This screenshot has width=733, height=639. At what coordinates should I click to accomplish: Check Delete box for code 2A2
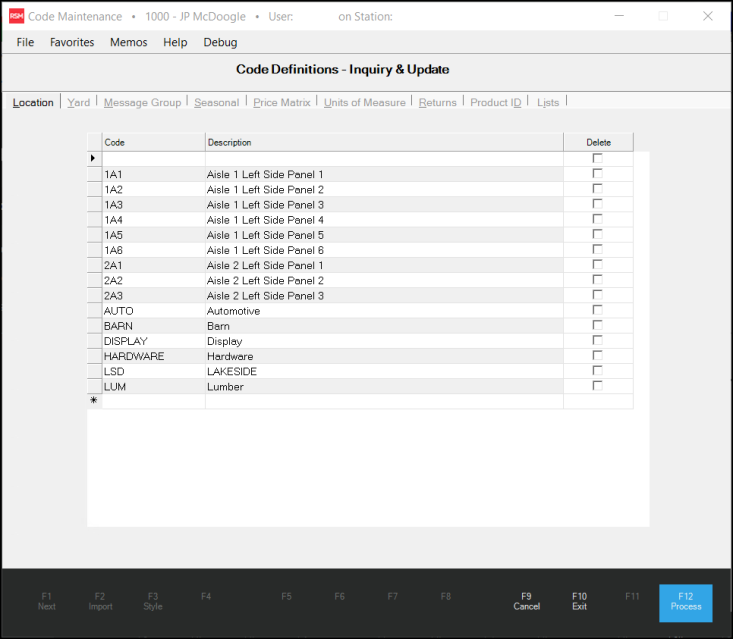[597, 280]
